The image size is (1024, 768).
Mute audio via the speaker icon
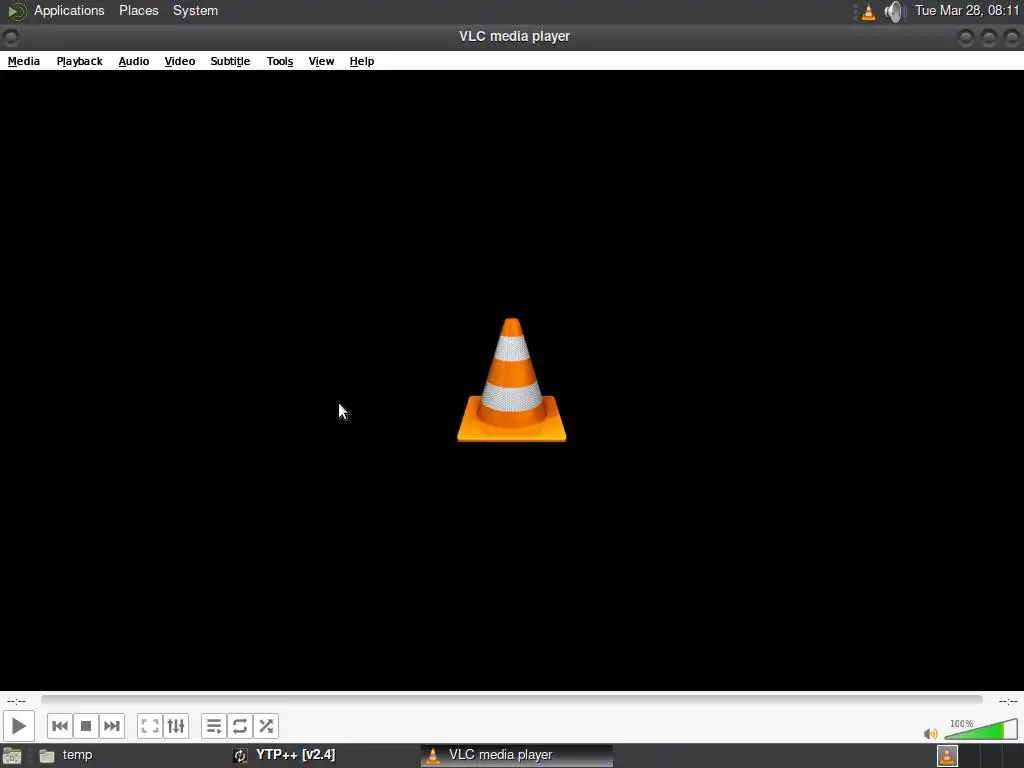point(931,733)
